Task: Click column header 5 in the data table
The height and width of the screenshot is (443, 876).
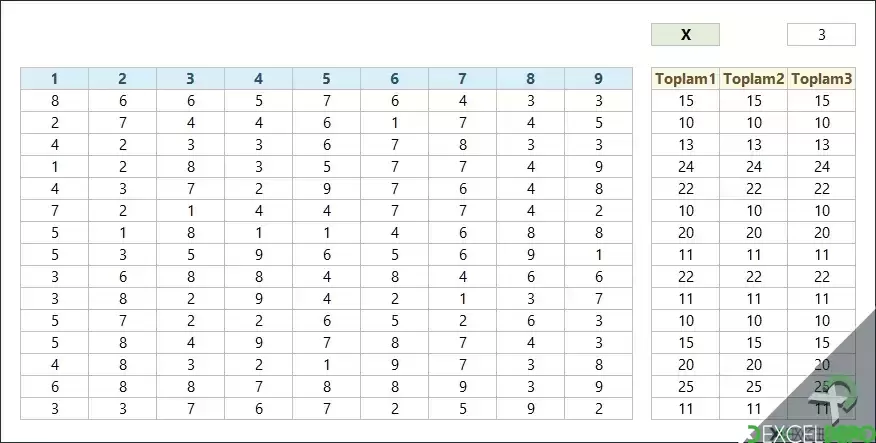Action: (x=326, y=79)
